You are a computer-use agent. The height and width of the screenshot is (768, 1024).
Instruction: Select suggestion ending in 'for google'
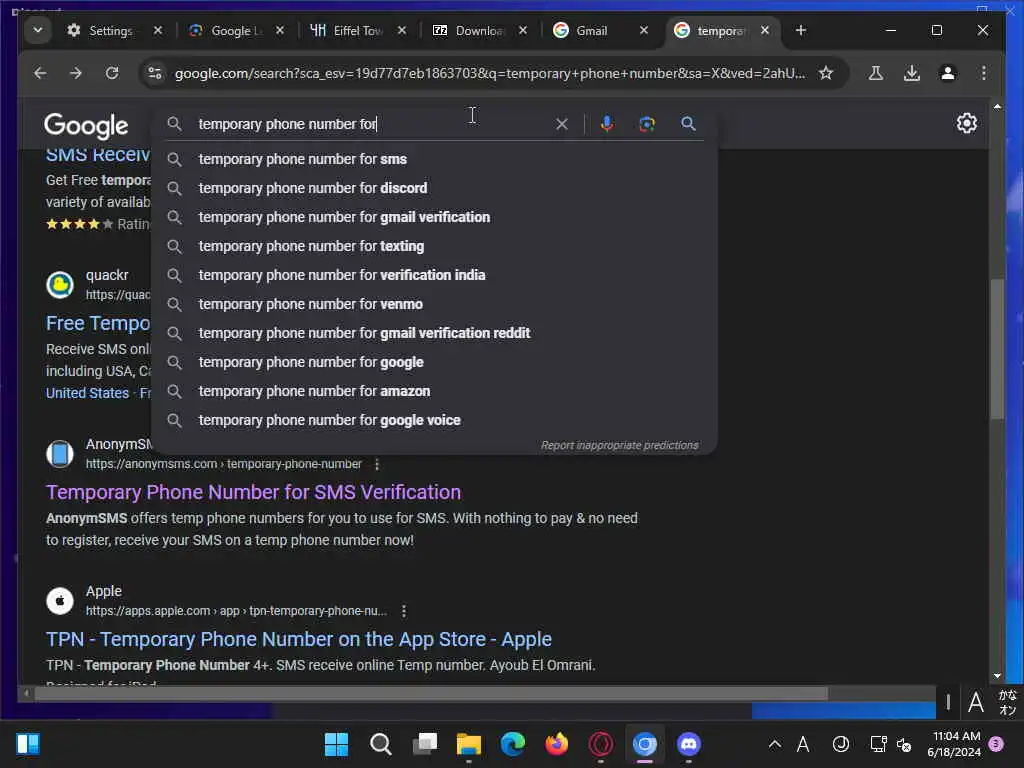click(434, 362)
